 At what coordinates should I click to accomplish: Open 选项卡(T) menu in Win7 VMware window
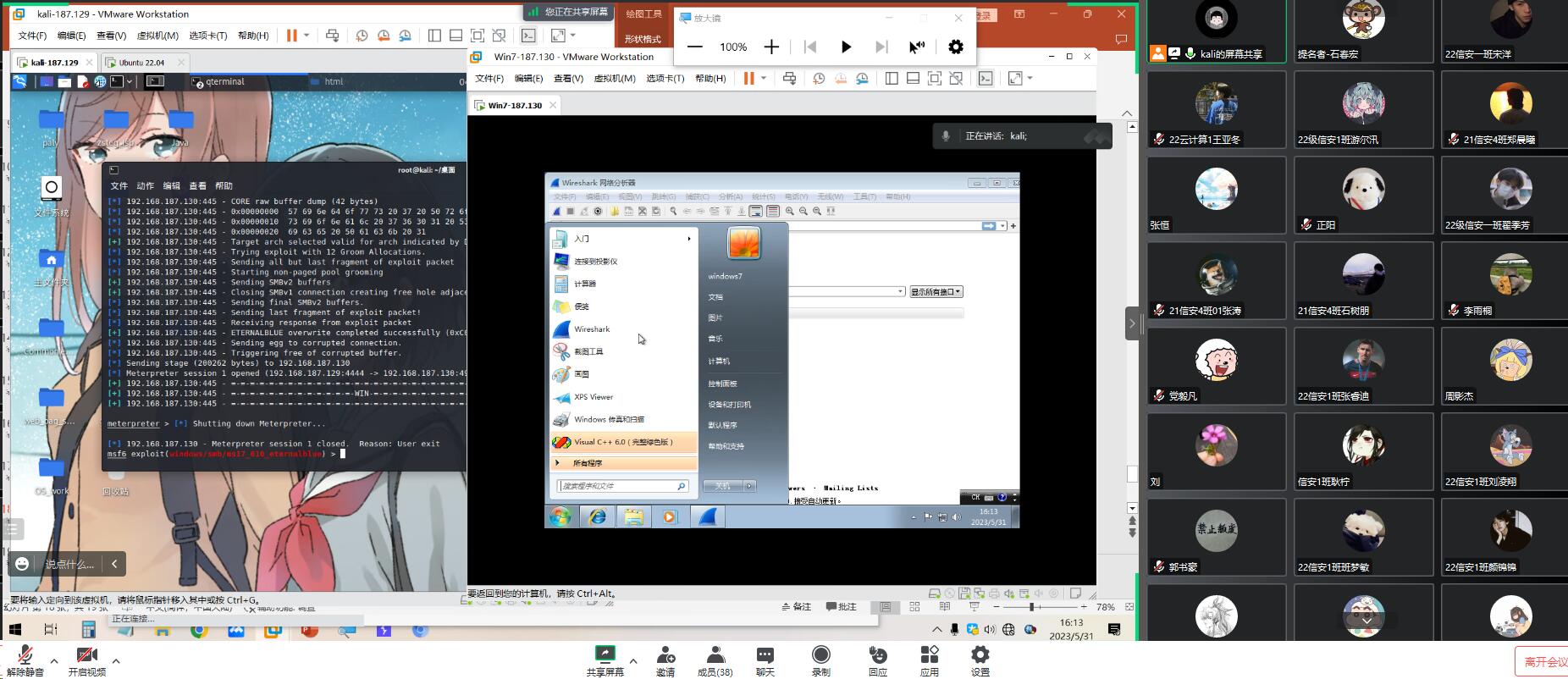tap(665, 78)
